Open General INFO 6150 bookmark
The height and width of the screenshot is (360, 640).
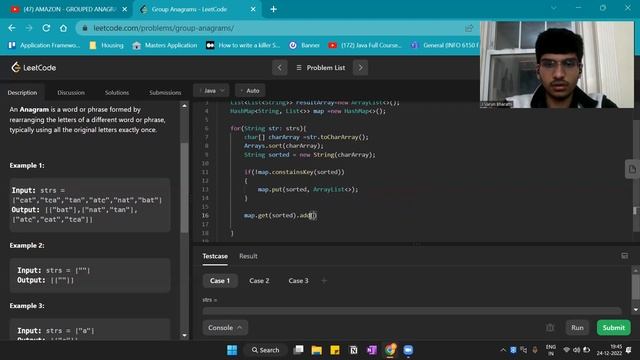[x=444, y=45]
